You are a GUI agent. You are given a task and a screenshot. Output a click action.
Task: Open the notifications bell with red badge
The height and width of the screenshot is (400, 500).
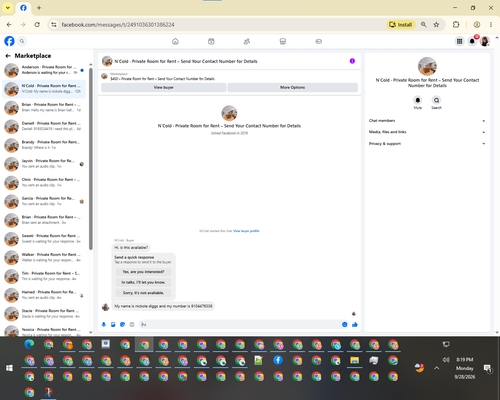[472, 41]
